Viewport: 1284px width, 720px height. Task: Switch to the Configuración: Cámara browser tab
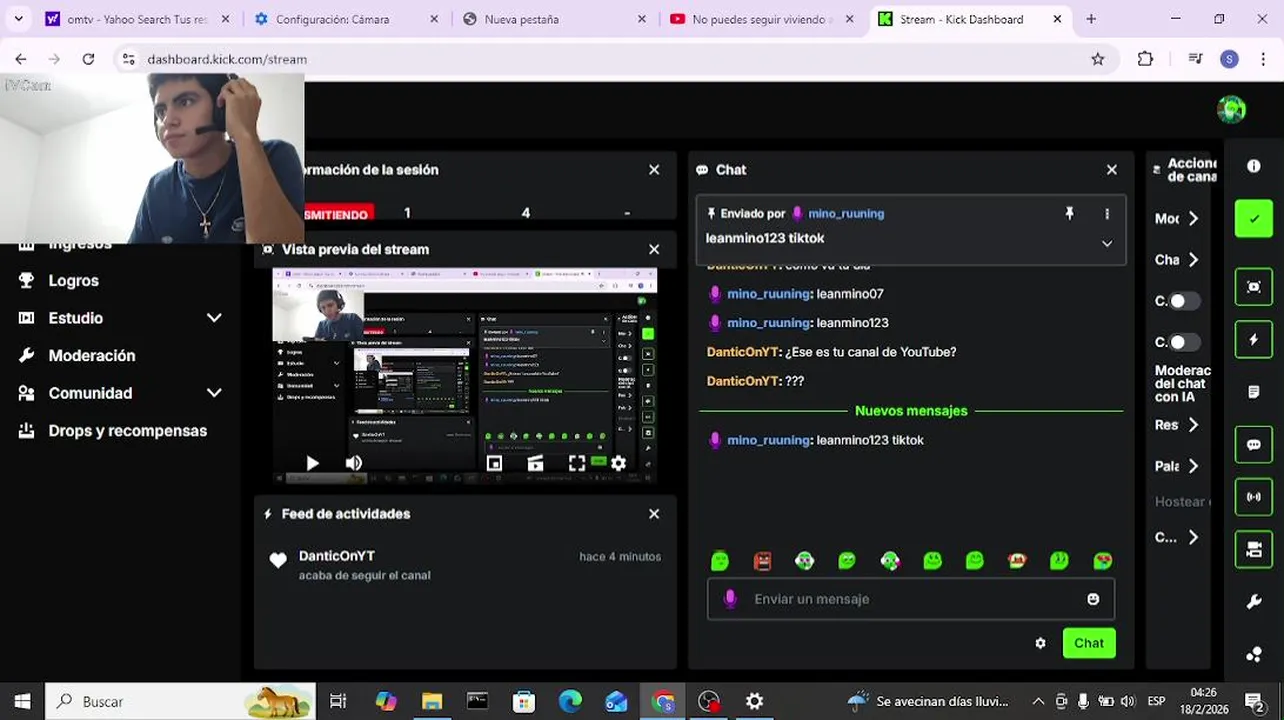tap(345, 19)
